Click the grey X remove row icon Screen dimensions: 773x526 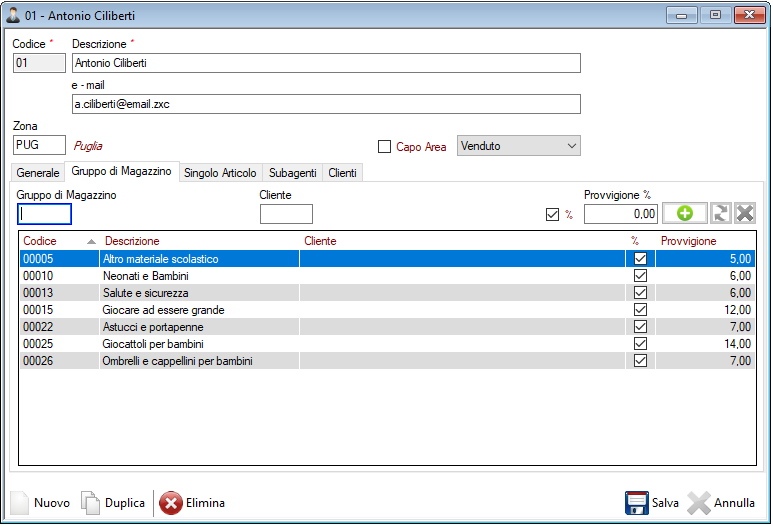(745, 213)
